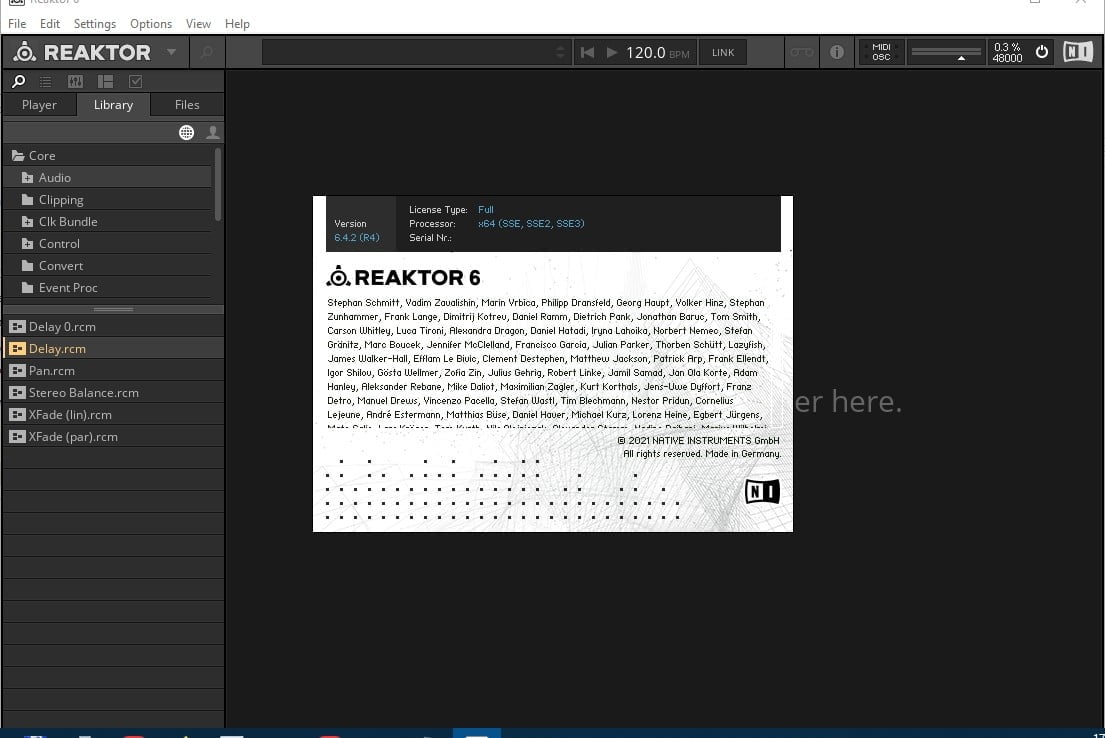Toggle the info hints icon

coord(837,52)
